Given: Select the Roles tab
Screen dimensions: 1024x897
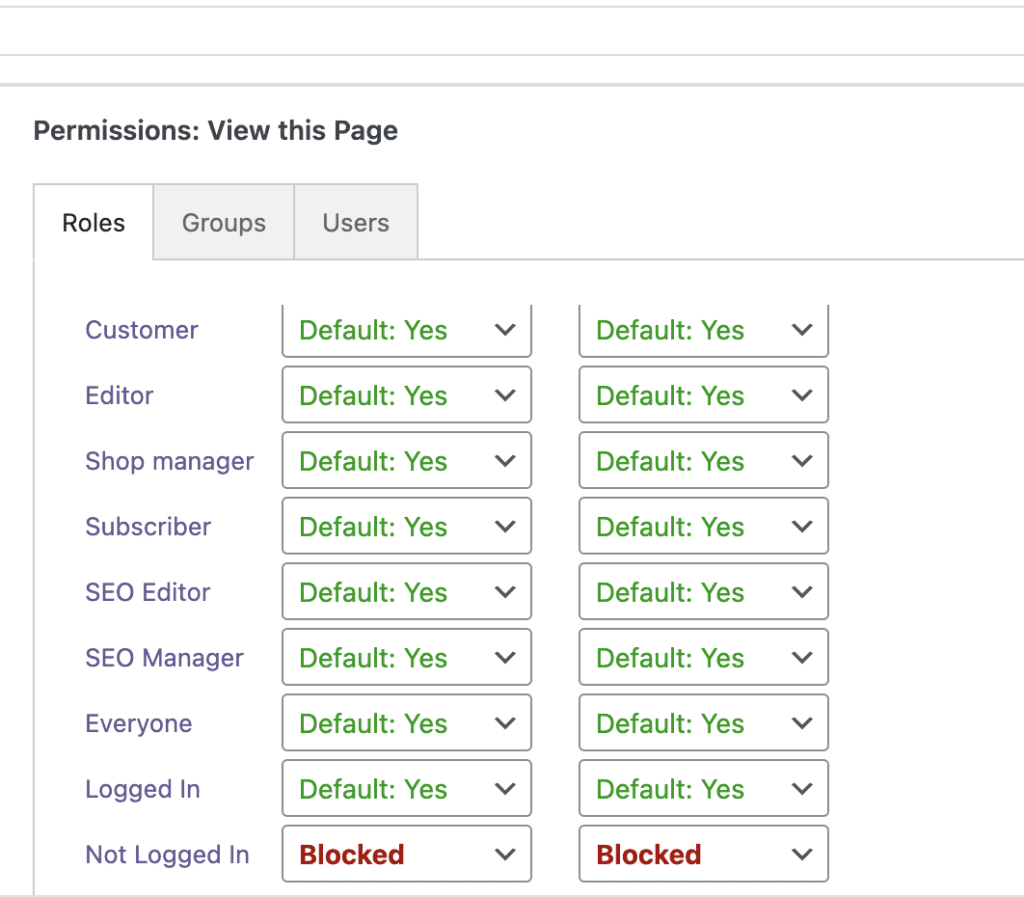Looking at the screenshot, I should tap(93, 222).
